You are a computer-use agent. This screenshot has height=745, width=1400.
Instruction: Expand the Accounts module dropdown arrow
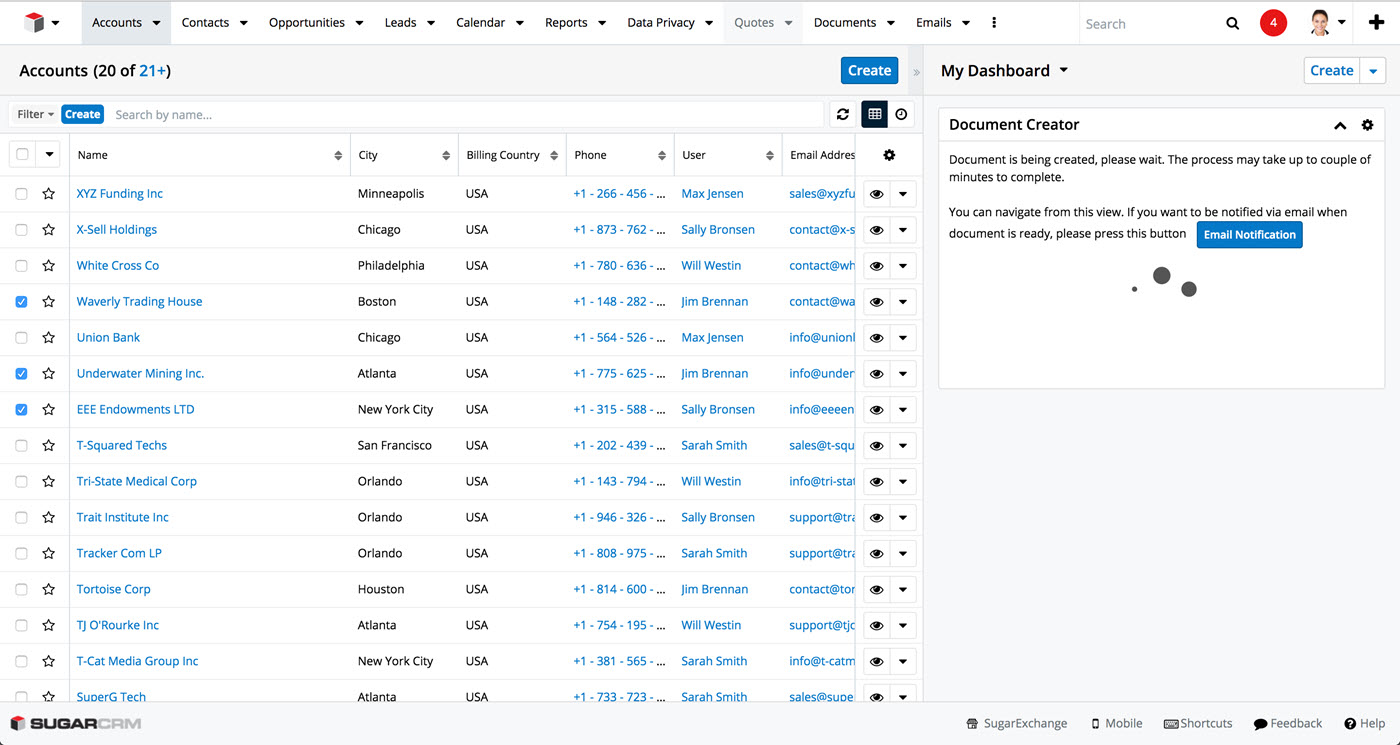tap(157, 23)
